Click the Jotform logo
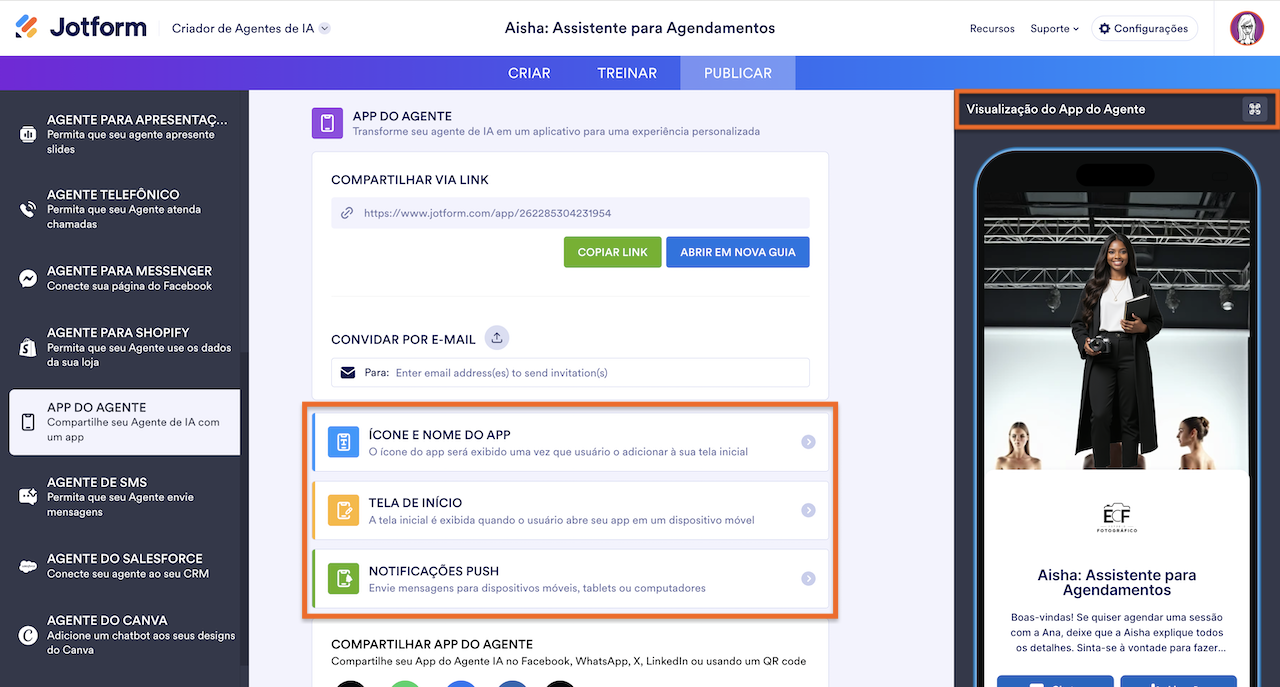This screenshot has height=687, width=1280. coord(81,28)
